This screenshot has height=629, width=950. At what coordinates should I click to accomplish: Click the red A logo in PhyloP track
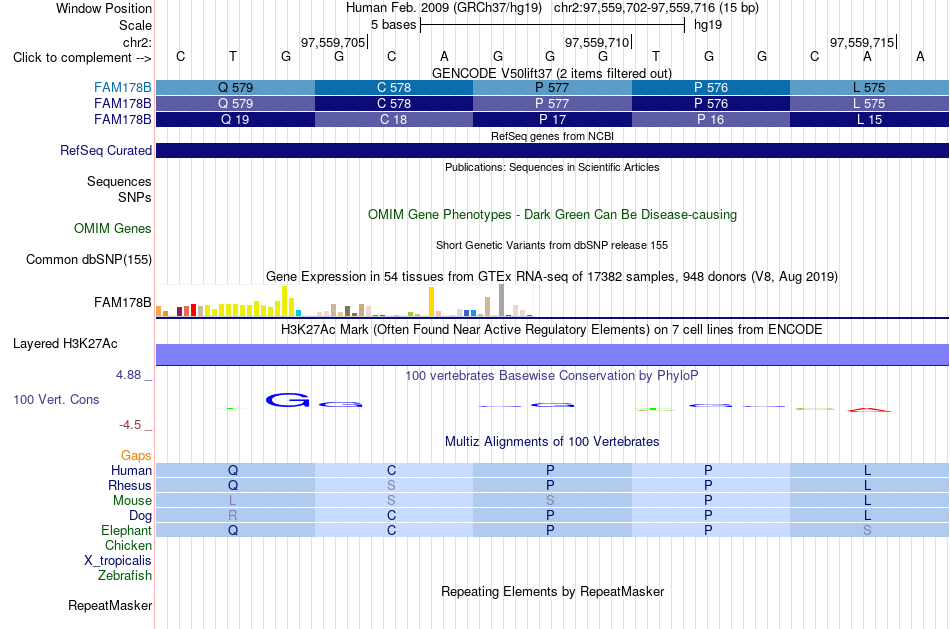tap(869, 410)
